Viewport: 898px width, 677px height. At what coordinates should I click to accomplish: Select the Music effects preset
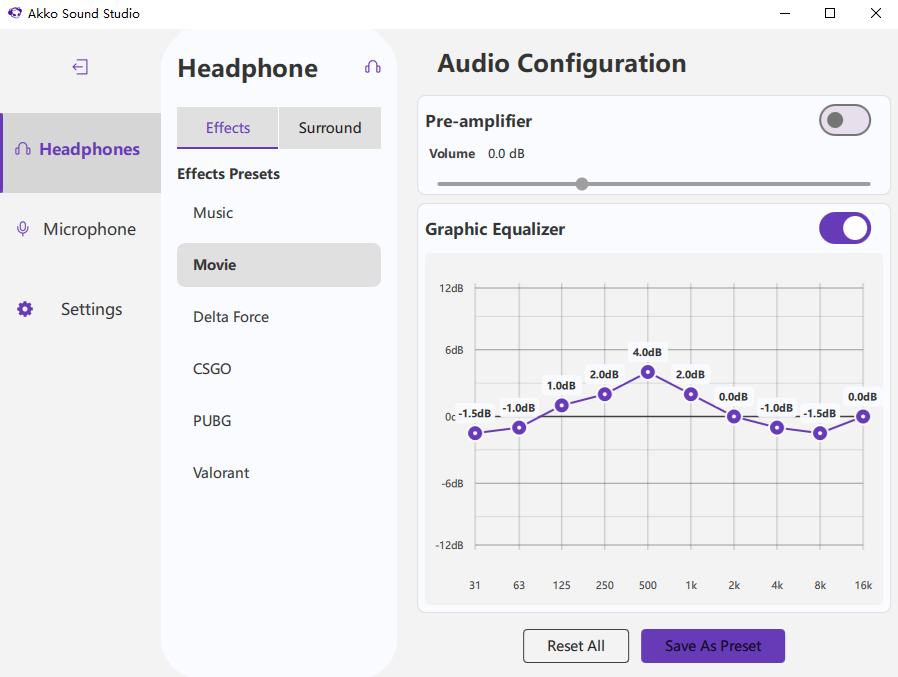click(213, 212)
